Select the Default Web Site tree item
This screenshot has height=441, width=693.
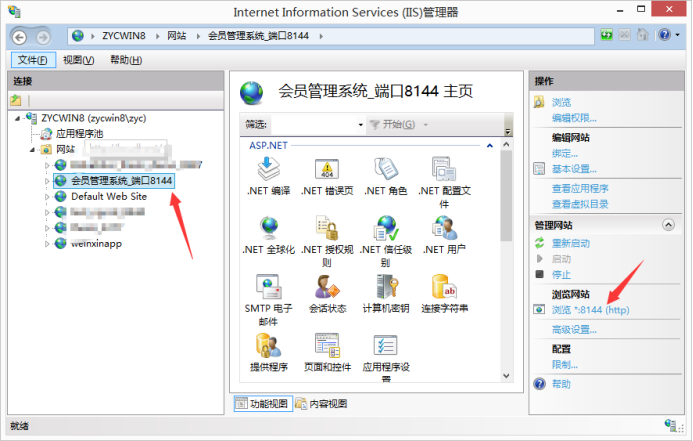pos(109,197)
